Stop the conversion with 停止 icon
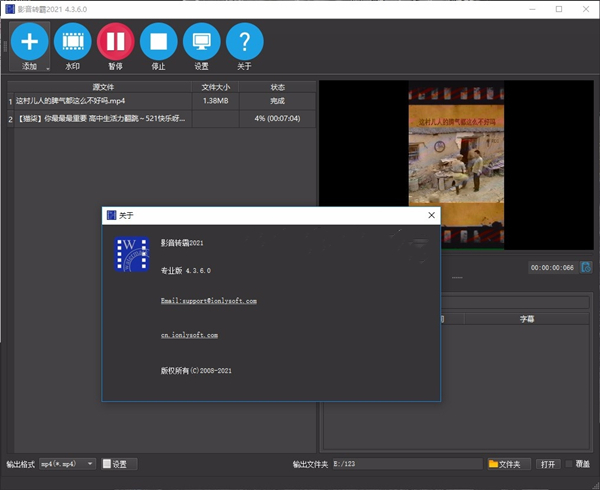This screenshot has height=490, width=600. (158, 42)
